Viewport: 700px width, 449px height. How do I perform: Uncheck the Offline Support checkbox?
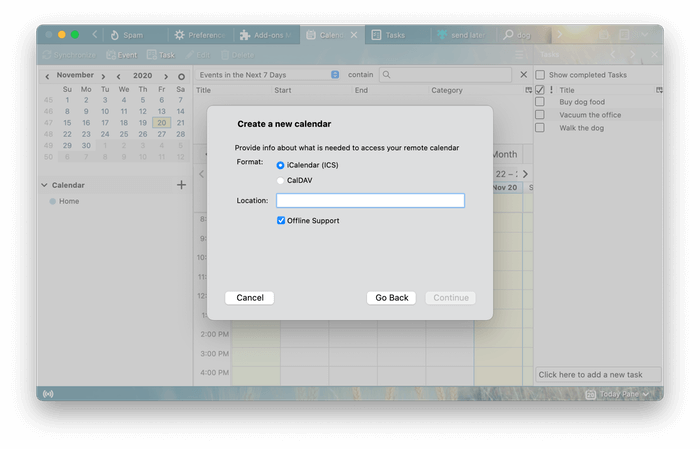click(x=281, y=220)
